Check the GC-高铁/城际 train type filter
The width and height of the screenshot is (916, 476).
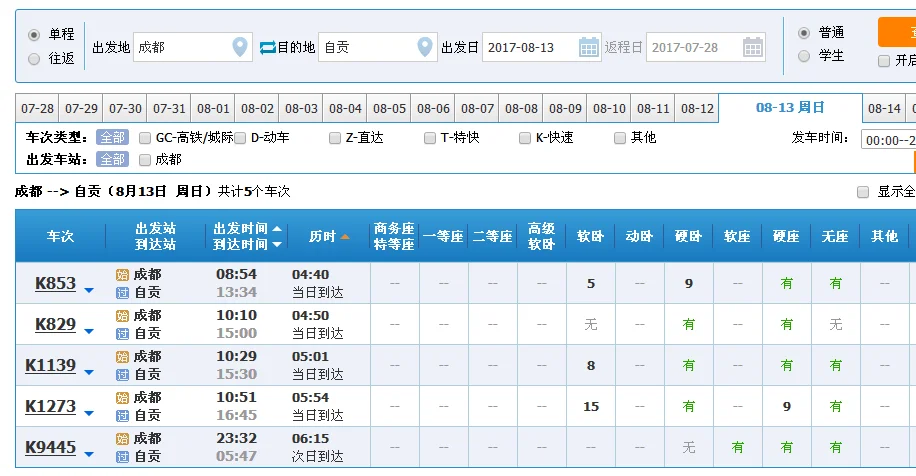(x=145, y=138)
